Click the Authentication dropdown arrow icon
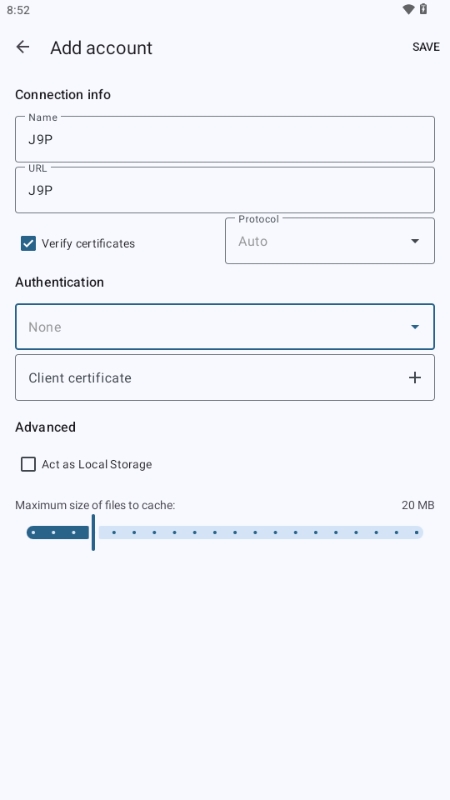Screen dimensions: 450x800 point(415,327)
